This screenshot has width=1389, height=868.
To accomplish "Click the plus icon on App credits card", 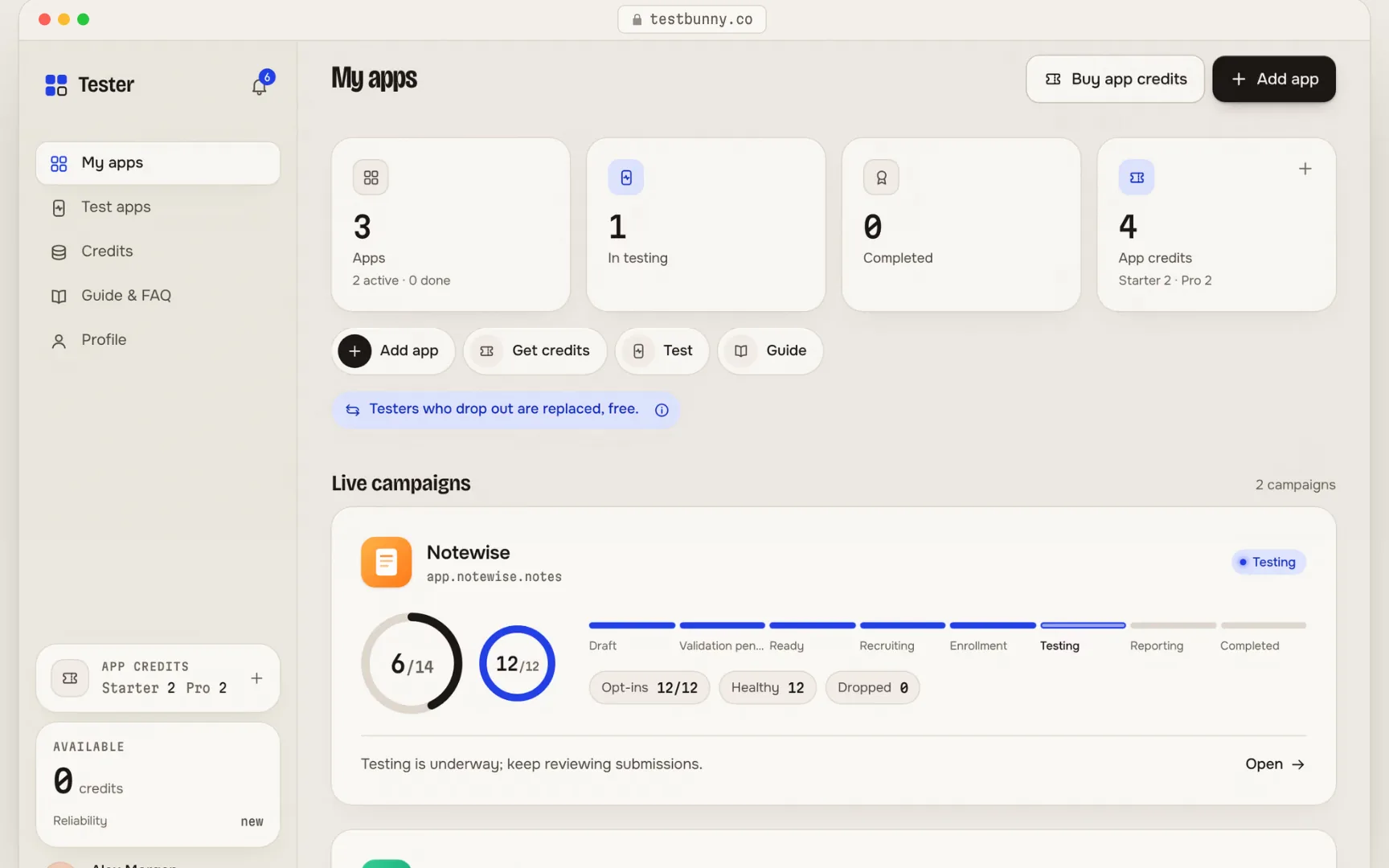I will [1305, 169].
